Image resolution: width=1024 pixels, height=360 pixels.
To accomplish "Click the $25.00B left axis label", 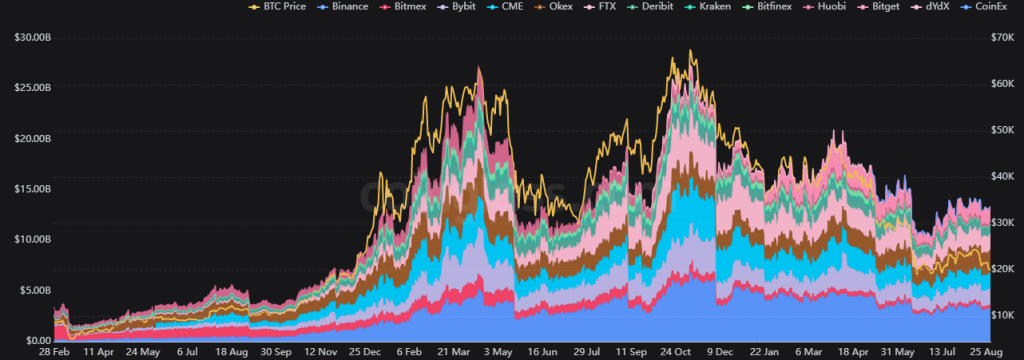I will tap(33, 88).
